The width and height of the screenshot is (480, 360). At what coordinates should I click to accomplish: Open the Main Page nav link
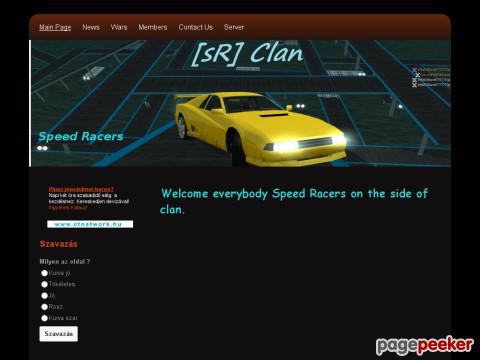click(x=55, y=27)
